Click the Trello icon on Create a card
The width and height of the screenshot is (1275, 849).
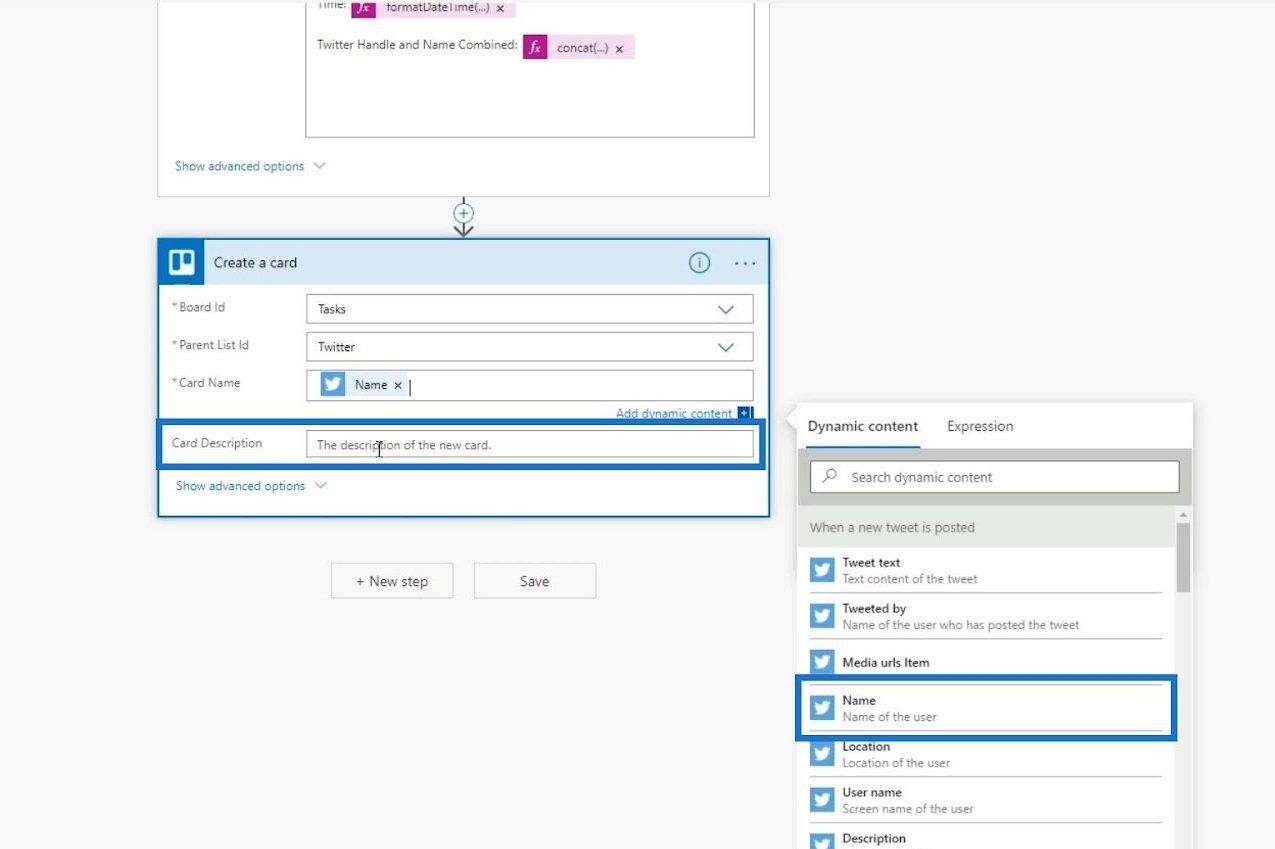pos(181,262)
